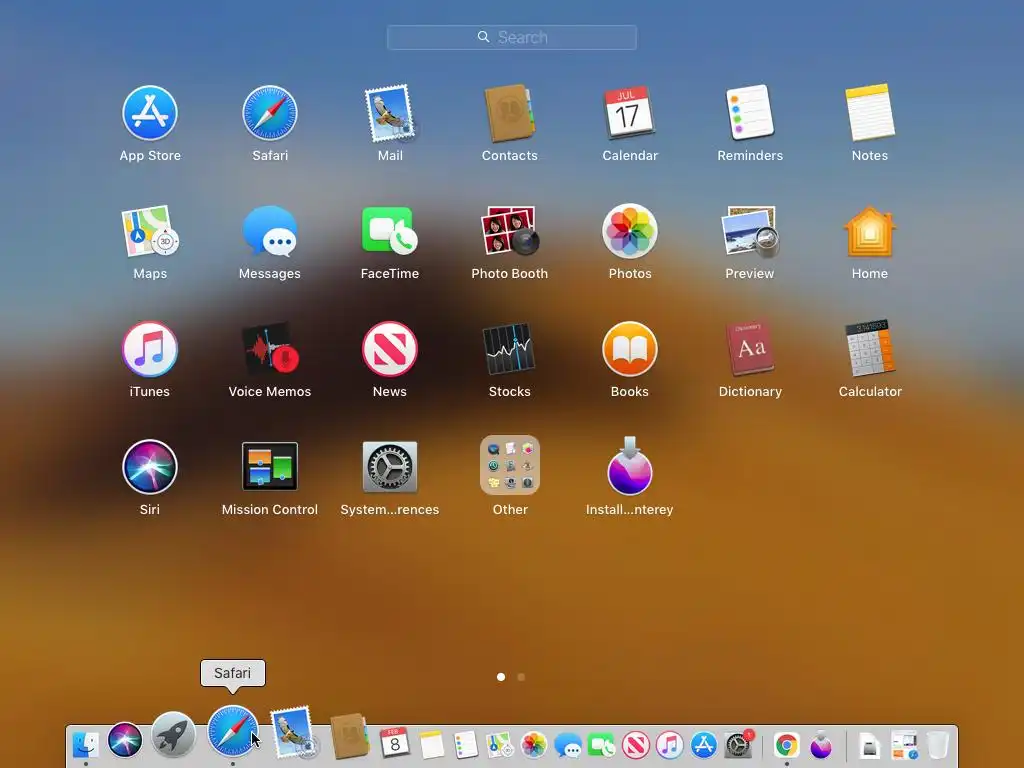Click Safari icon in the Dock
The width and height of the screenshot is (1024, 768).
232,731
